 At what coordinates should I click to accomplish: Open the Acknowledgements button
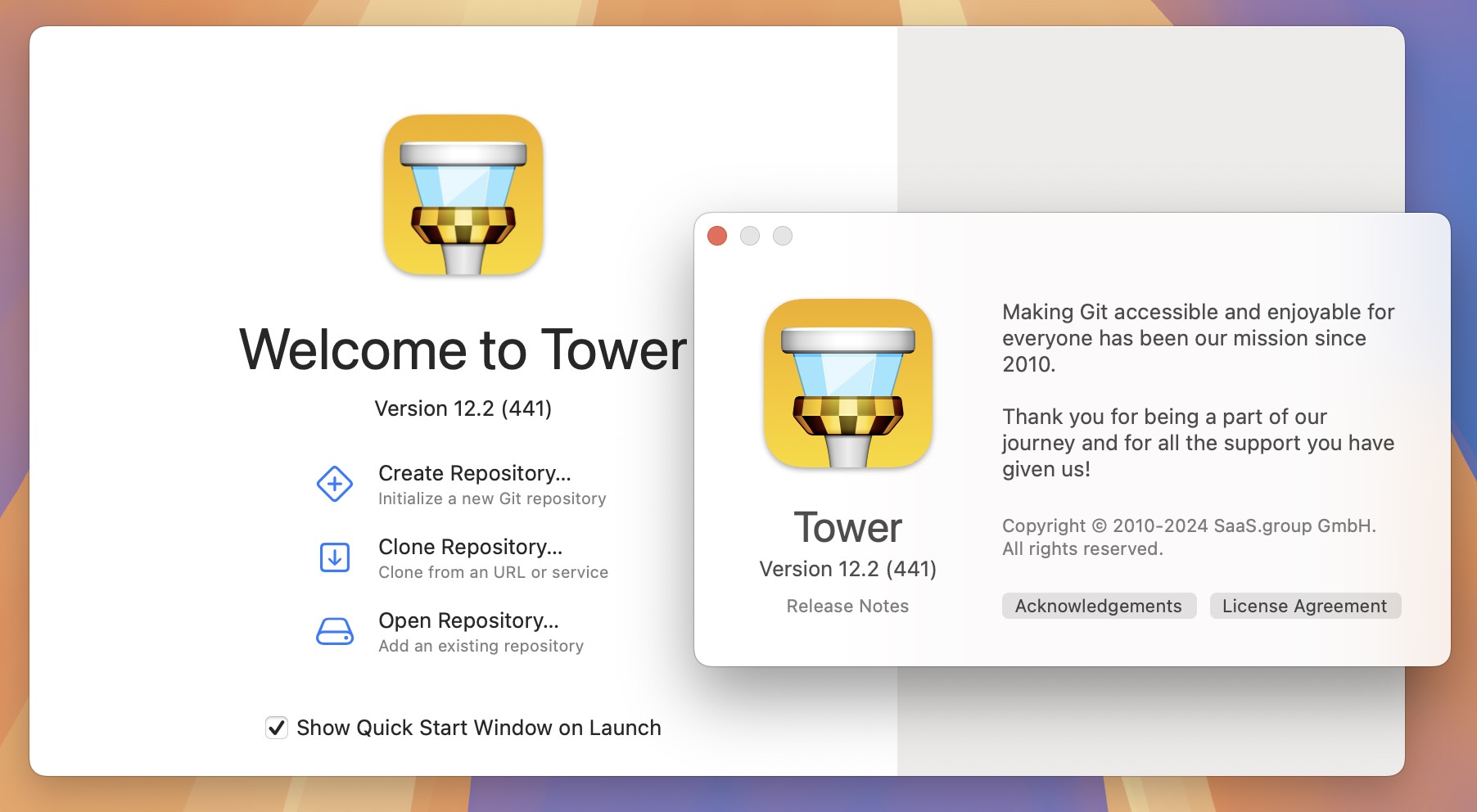[1099, 606]
